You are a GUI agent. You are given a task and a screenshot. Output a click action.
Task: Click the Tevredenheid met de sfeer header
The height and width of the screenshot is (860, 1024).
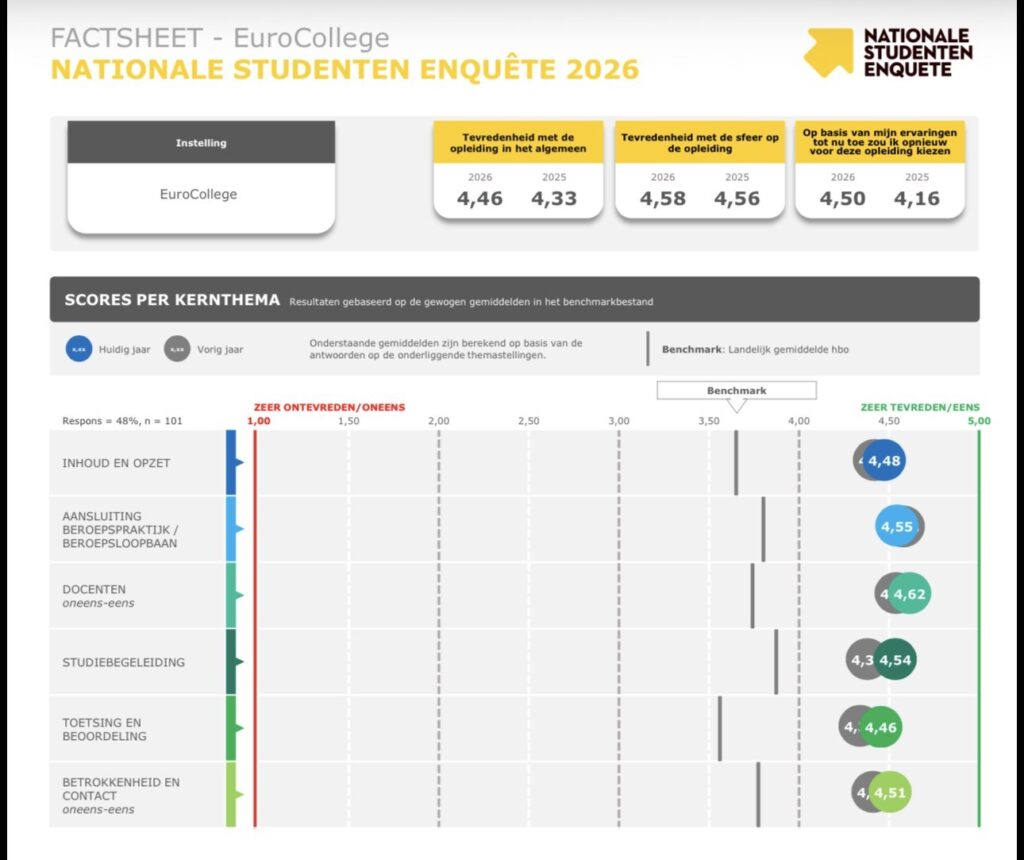pos(700,142)
